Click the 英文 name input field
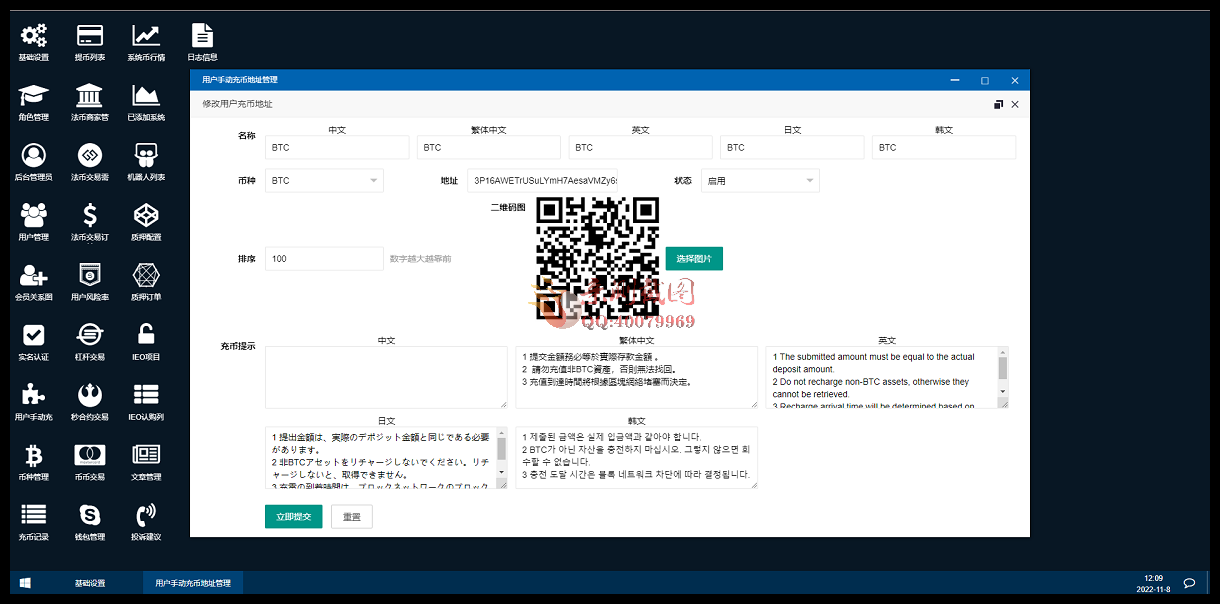1220x604 pixels. 641,147
